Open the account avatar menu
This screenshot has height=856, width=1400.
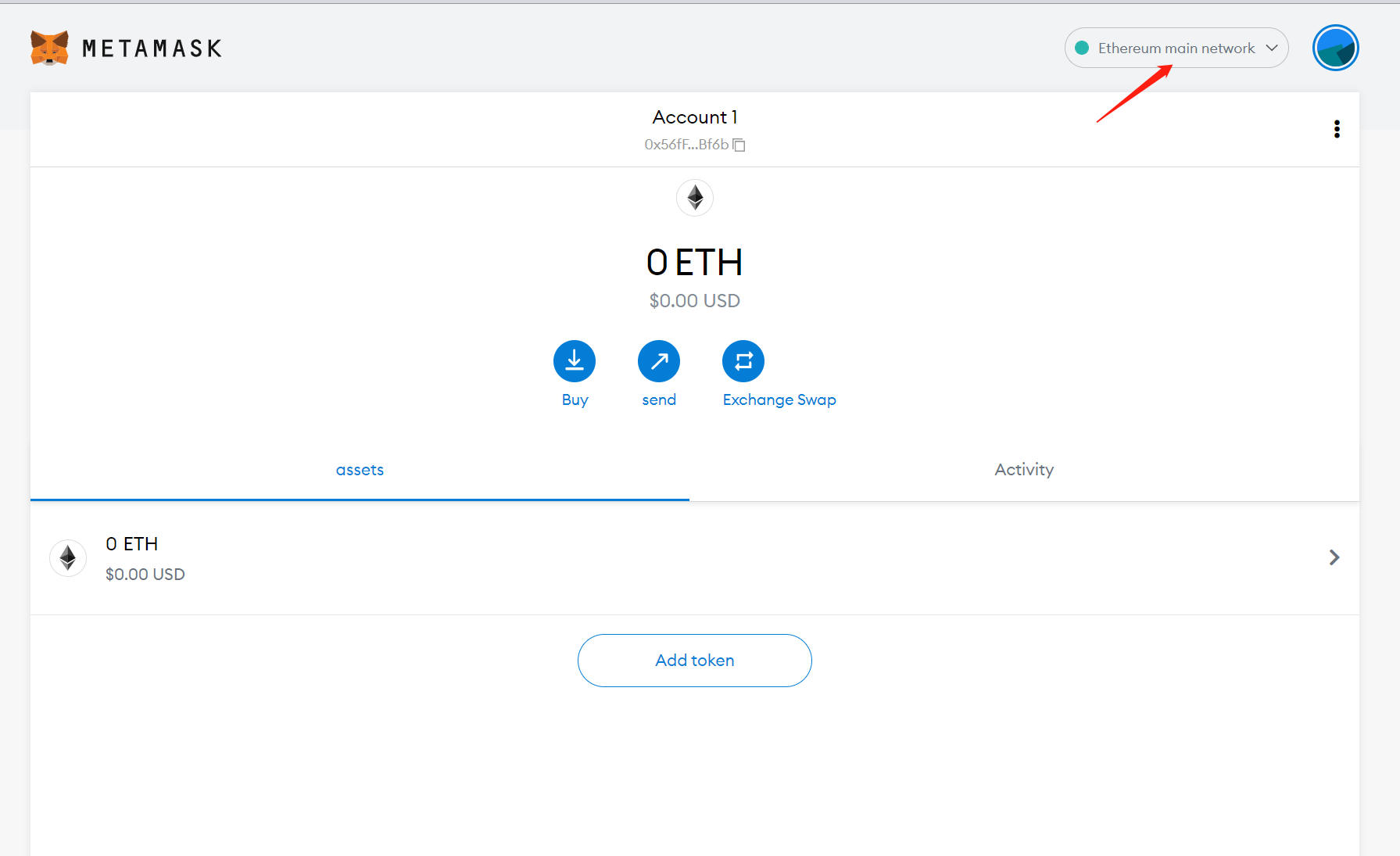[1335, 48]
